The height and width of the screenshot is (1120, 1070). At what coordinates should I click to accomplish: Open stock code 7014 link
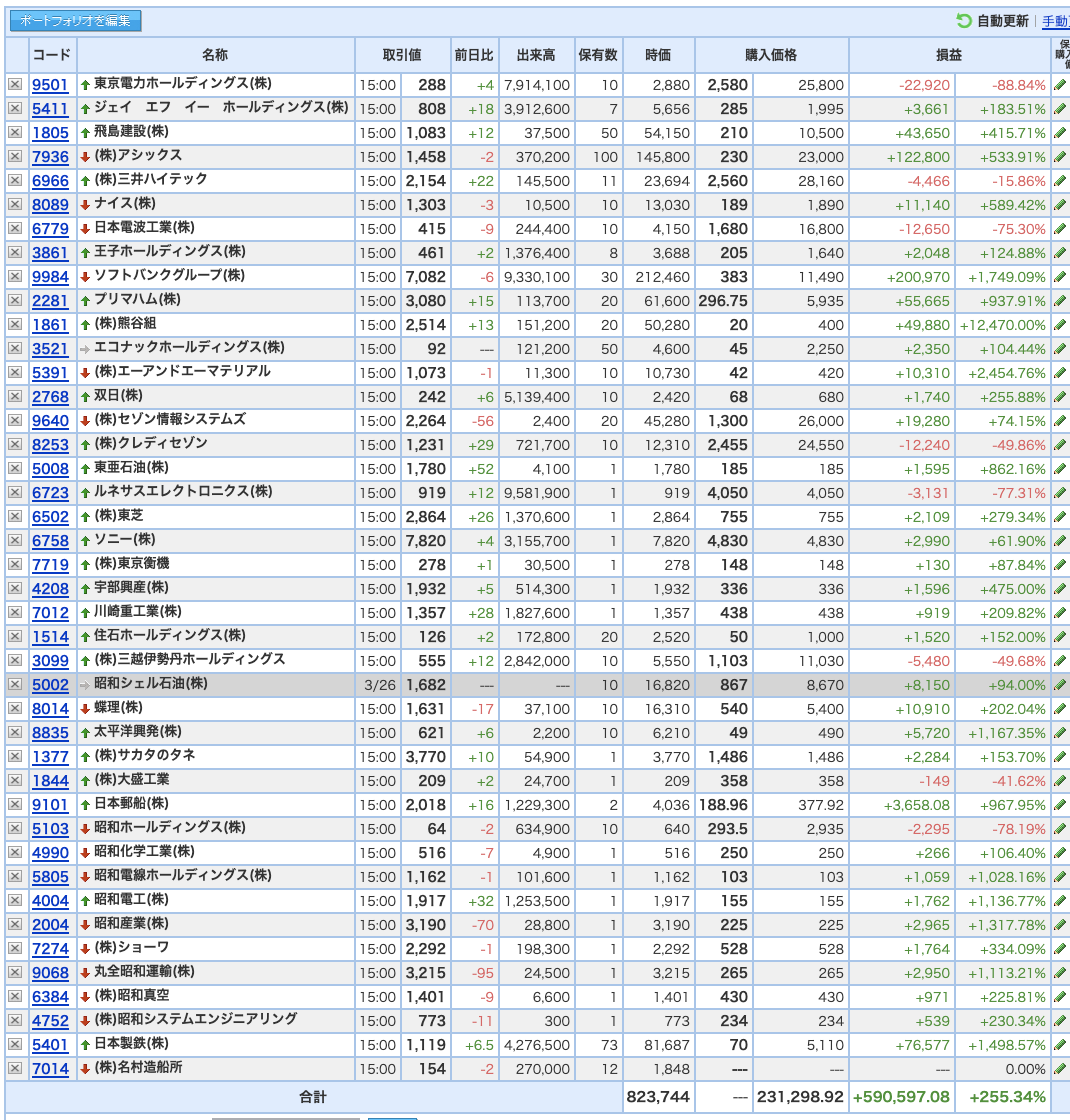(50, 1069)
